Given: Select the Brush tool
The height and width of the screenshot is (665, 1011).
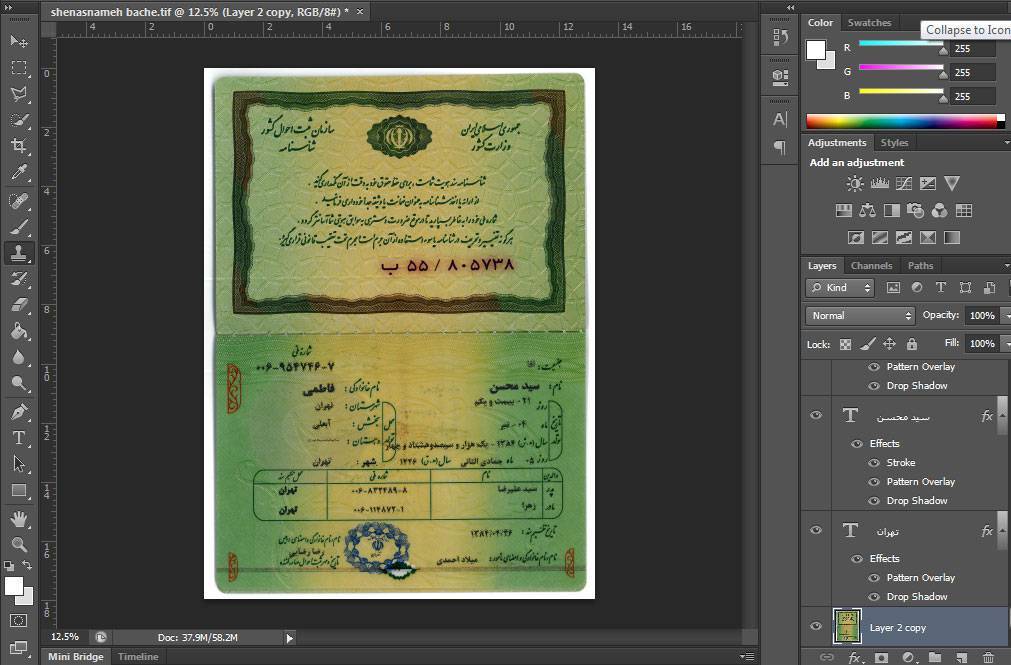Looking at the screenshot, I should tap(19, 227).
